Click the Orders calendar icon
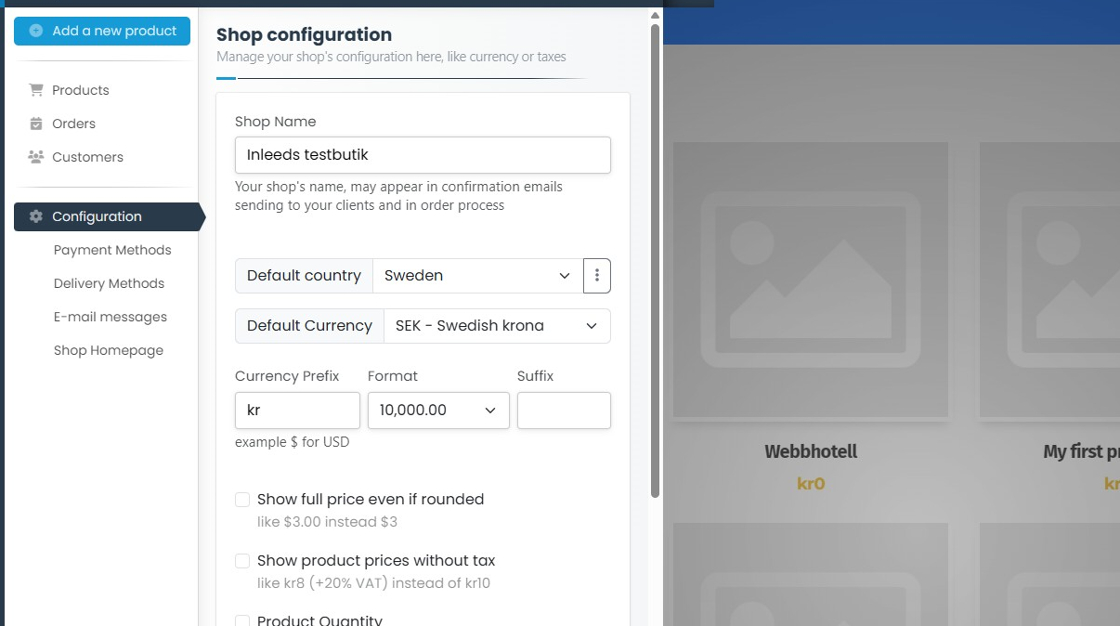 [x=36, y=124]
